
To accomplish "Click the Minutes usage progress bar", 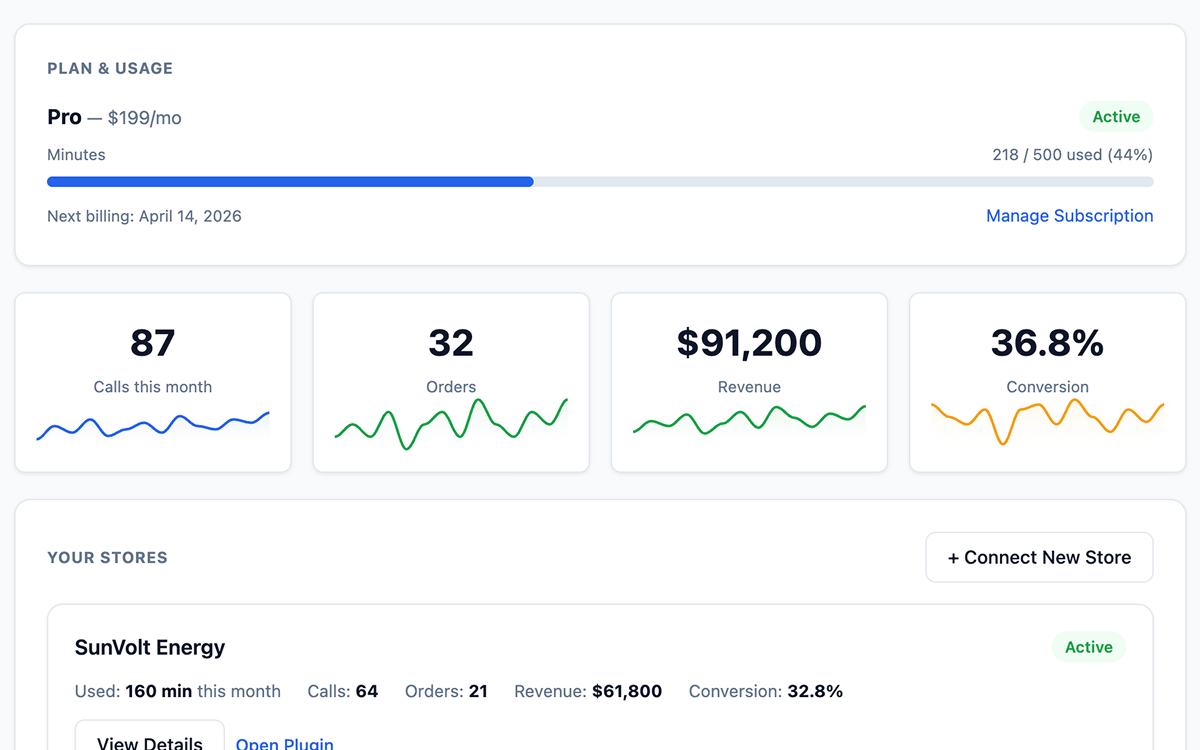I will 600,181.
